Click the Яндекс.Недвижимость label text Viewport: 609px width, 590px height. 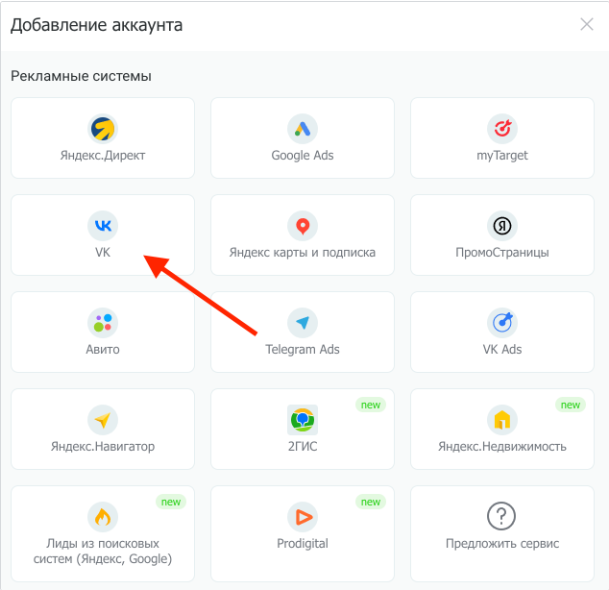tap(502, 447)
